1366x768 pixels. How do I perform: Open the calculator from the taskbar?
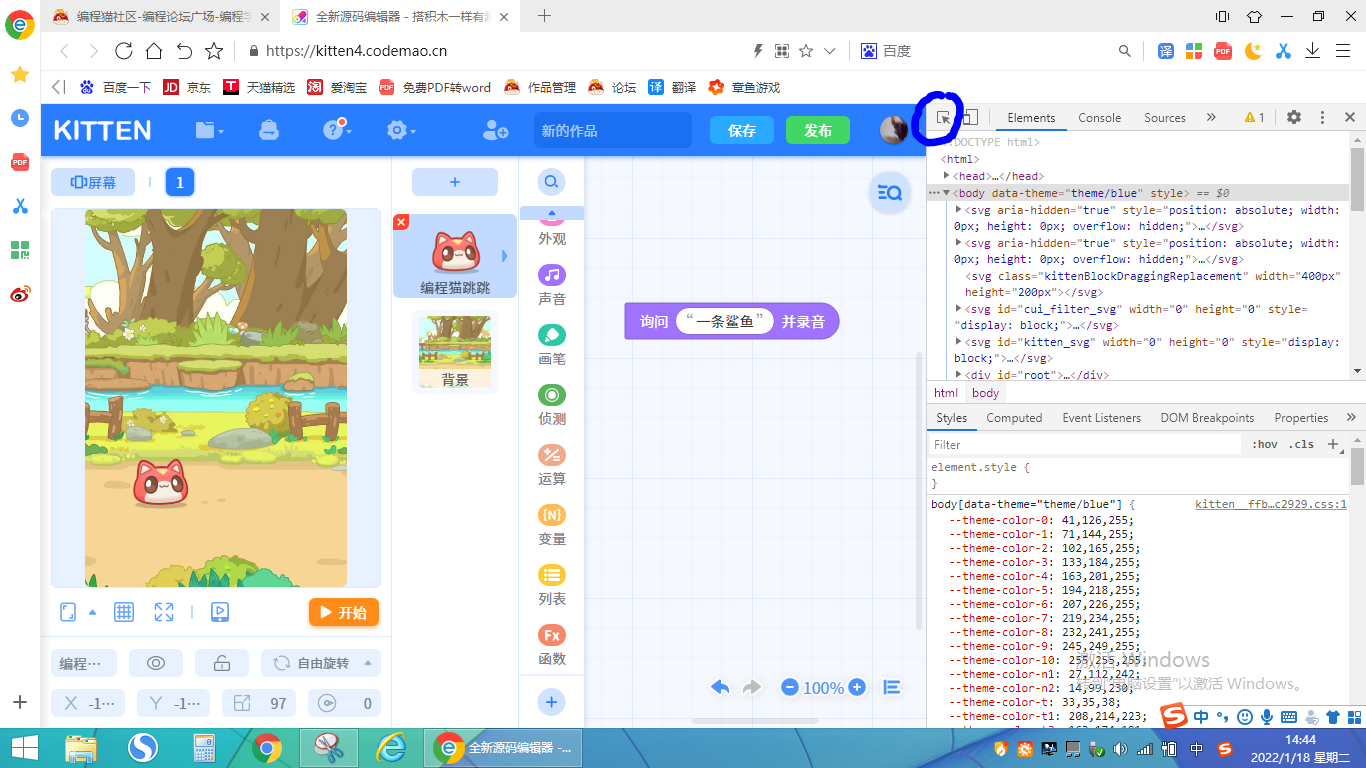tap(205, 747)
